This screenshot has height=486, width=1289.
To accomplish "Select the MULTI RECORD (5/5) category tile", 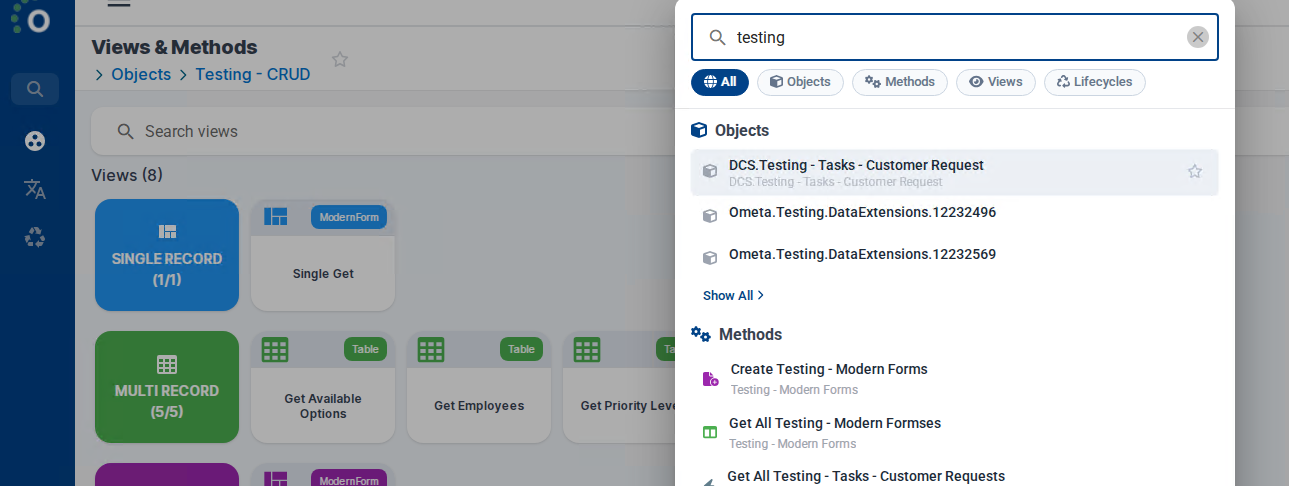I will point(167,387).
